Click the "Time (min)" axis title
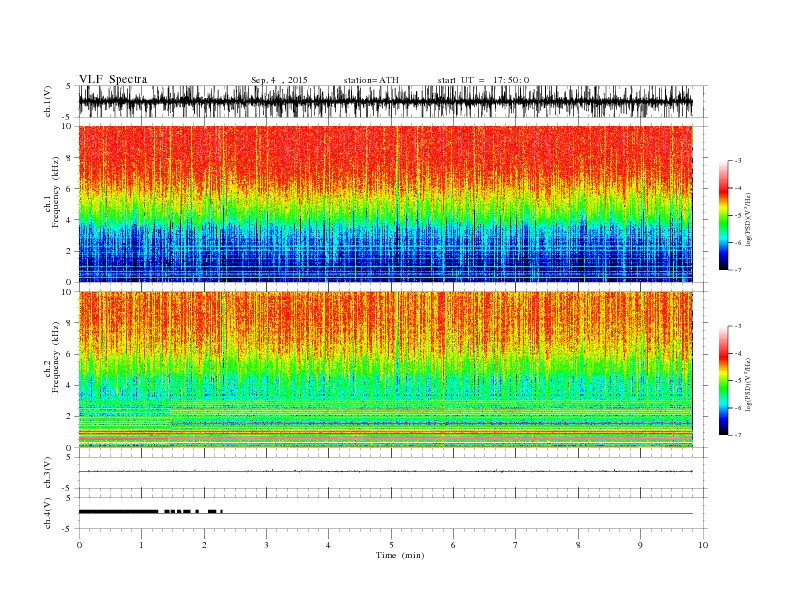This screenshot has width=792, height=612. pyautogui.click(x=400, y=555)
